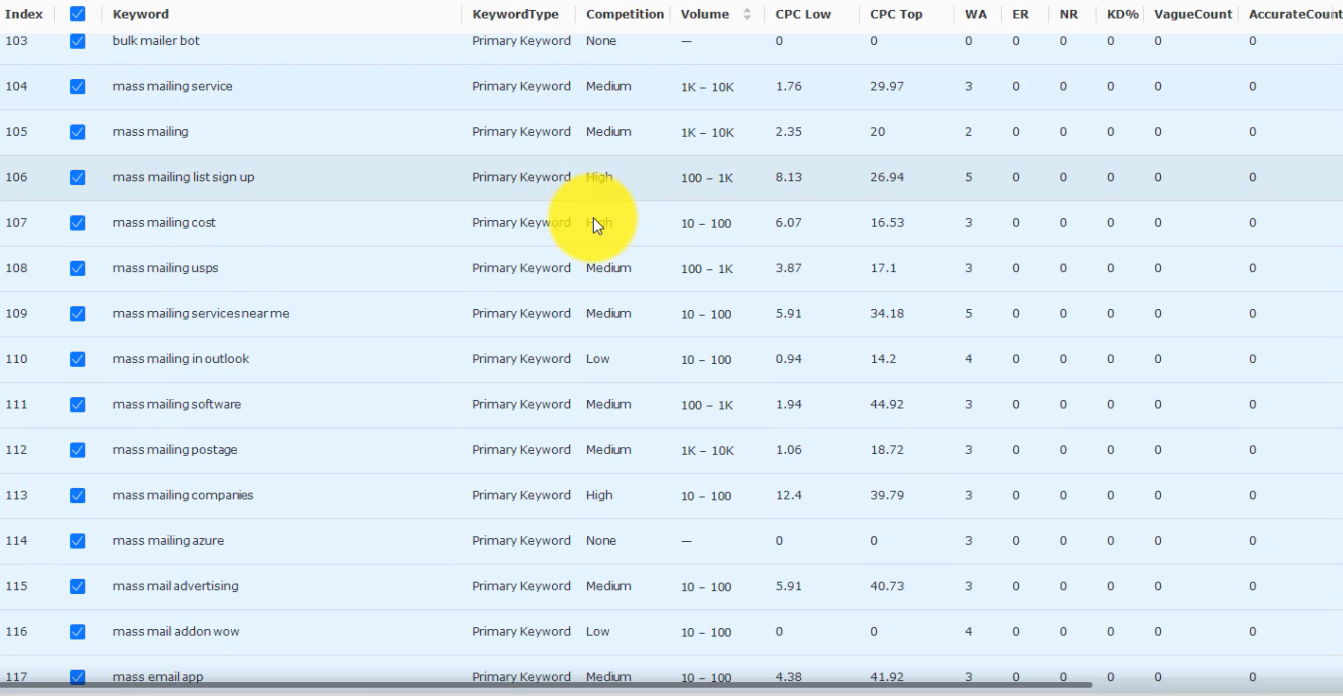This screenshot has width=1343, height=696.
Task: Click the KeywordType column header
Action: click(516, 14)
